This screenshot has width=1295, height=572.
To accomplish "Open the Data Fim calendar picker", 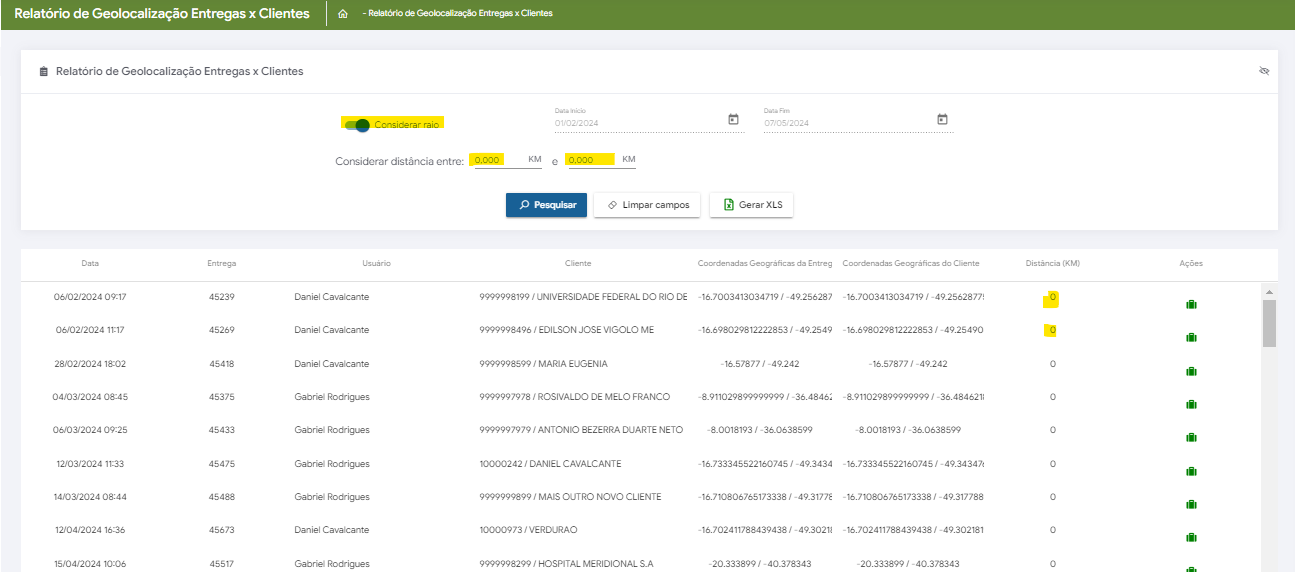I will tap(942, 120).
